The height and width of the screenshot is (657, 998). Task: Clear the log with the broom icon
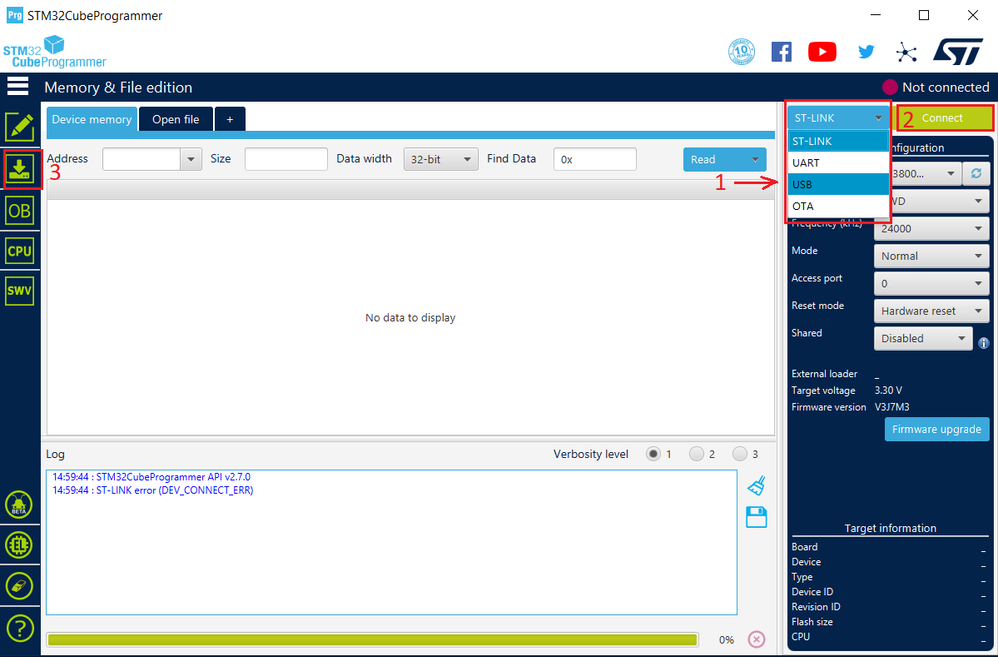(756, 486)
